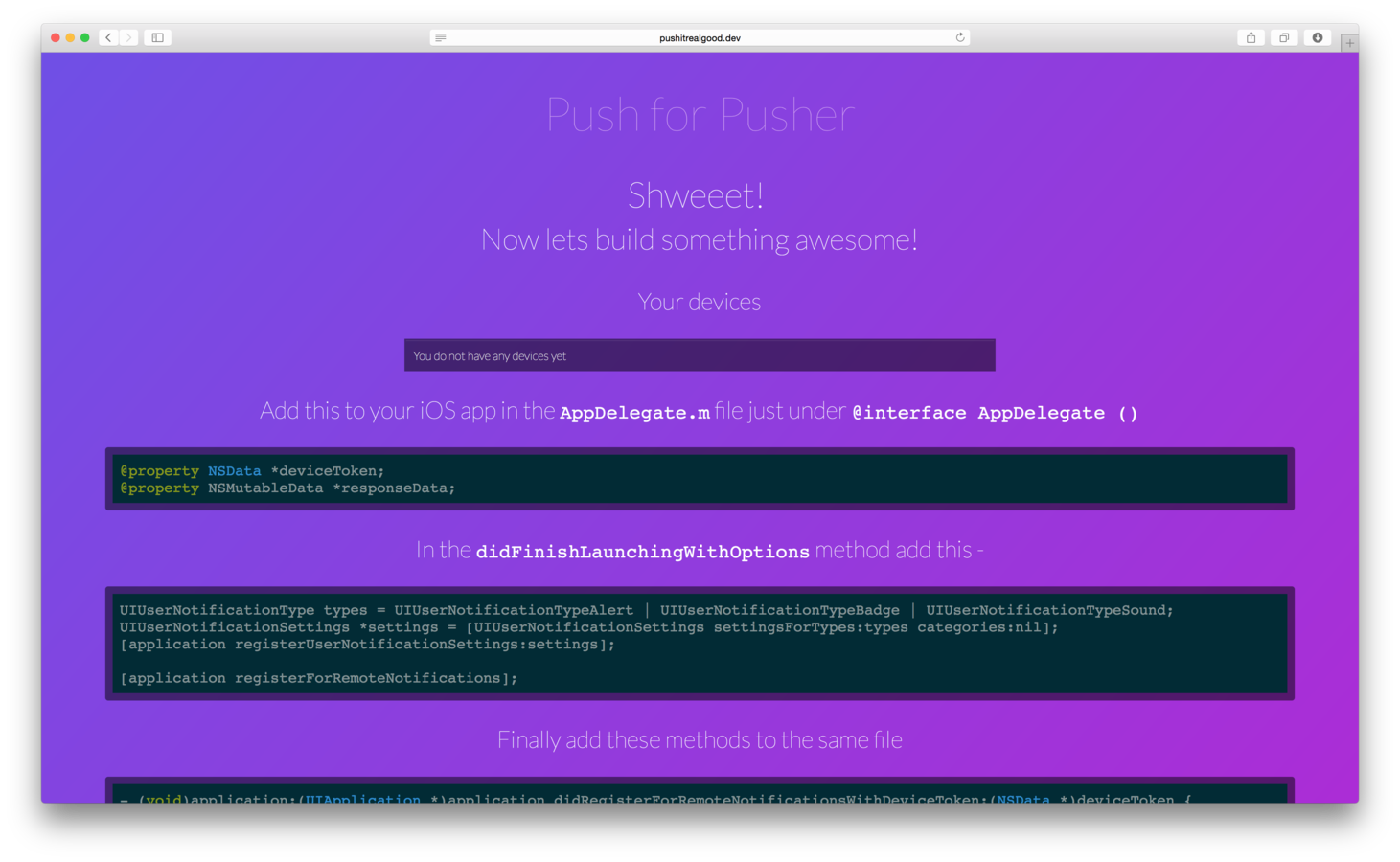Minimize the window with yellow button
Screen dimensions: 1400x862
click(x=70, y=37)
